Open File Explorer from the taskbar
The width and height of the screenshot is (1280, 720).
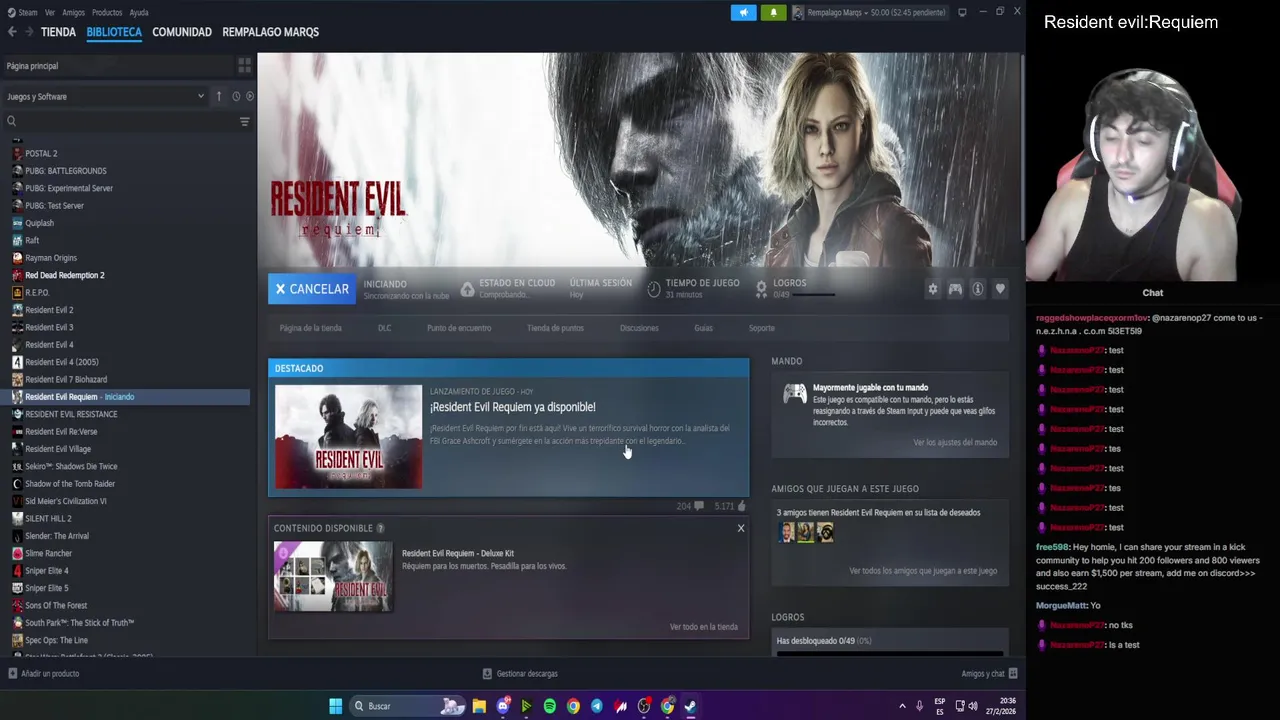(479, 706)
